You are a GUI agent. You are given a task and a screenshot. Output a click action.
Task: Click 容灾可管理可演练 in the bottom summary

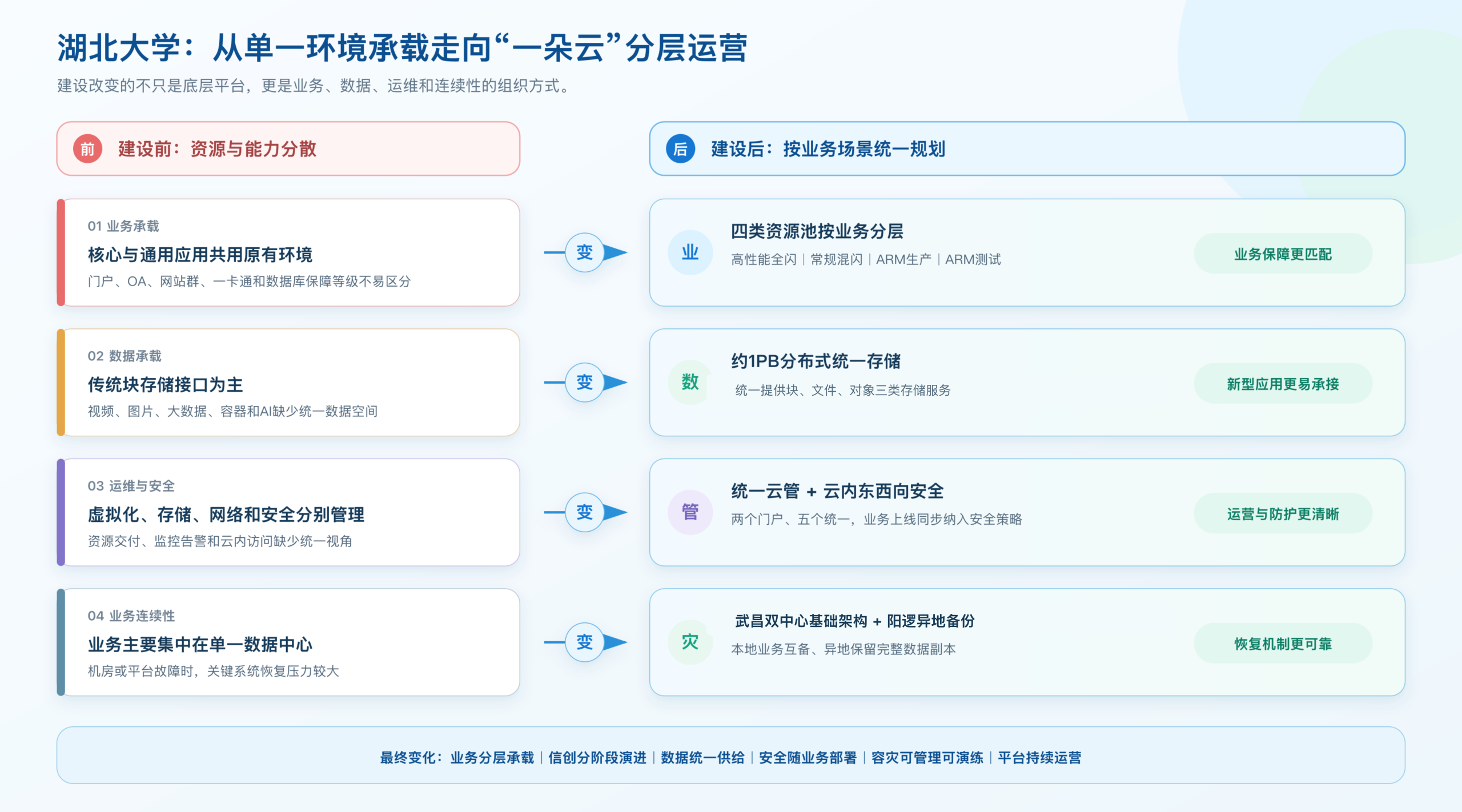coord(927,758)
